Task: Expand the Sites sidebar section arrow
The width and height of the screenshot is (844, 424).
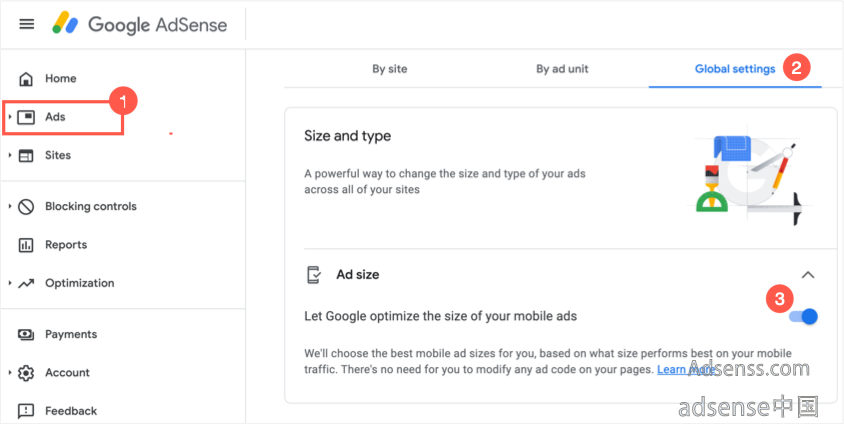Action: coord(10,156)
